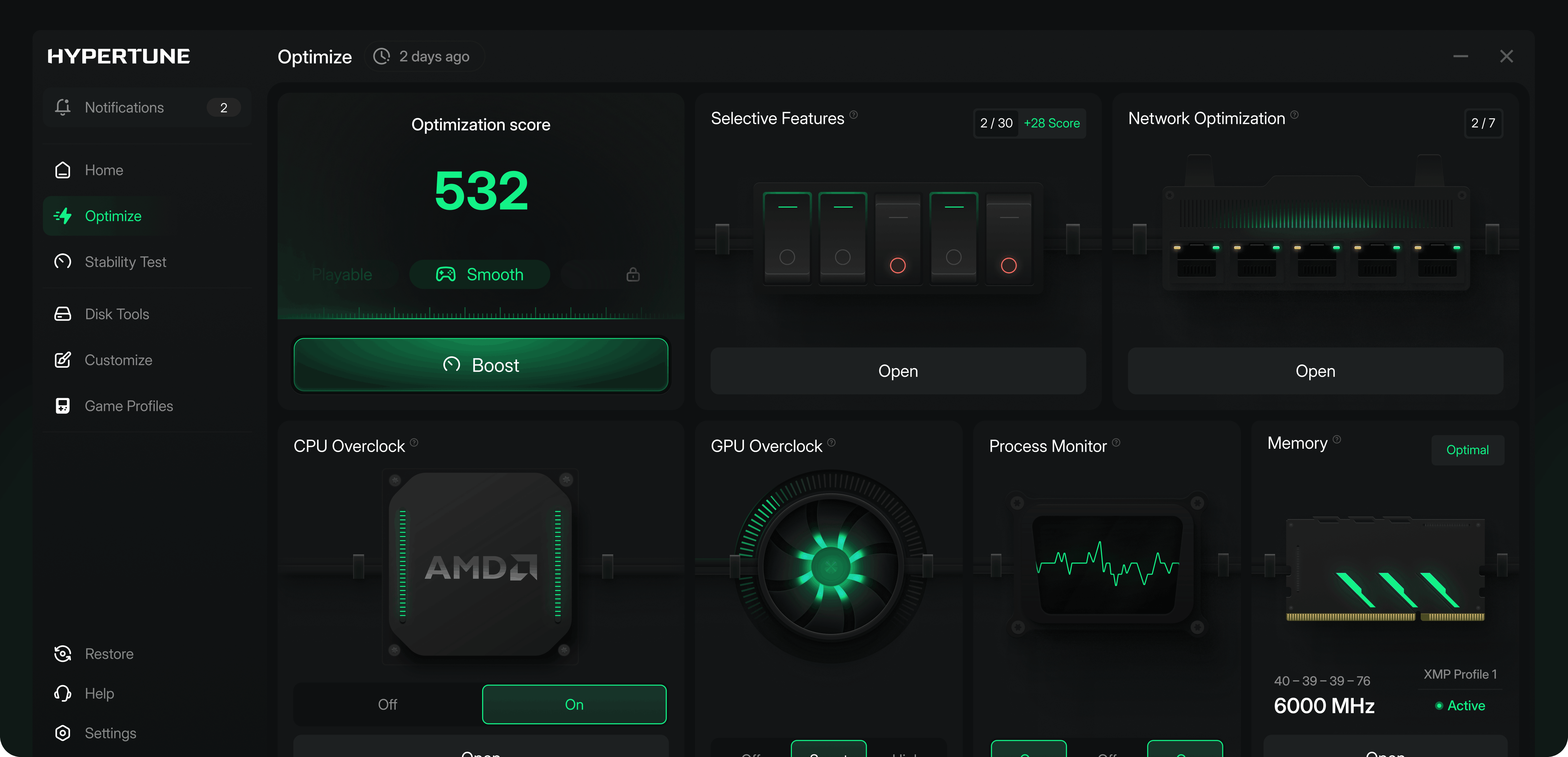Click the gauge icon inside Boost button
This screenshot has height=757, width=1568.
452,364
